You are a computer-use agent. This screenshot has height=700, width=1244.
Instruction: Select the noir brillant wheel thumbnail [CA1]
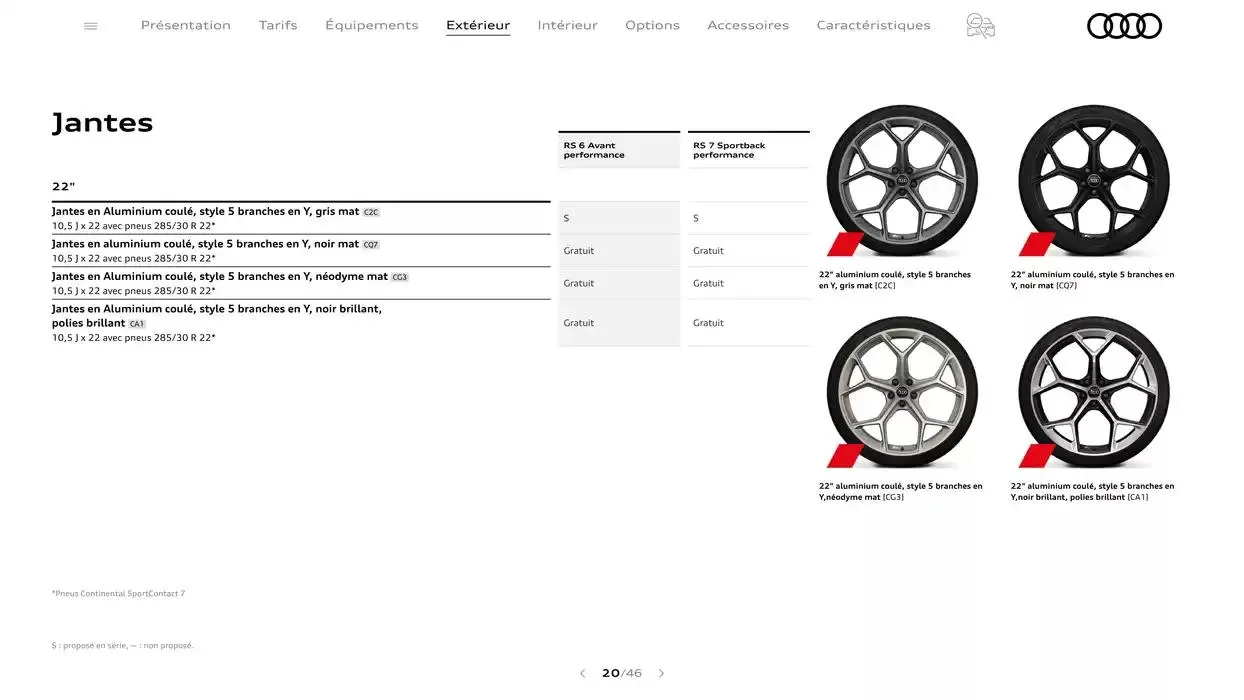tap(1093, 391)
